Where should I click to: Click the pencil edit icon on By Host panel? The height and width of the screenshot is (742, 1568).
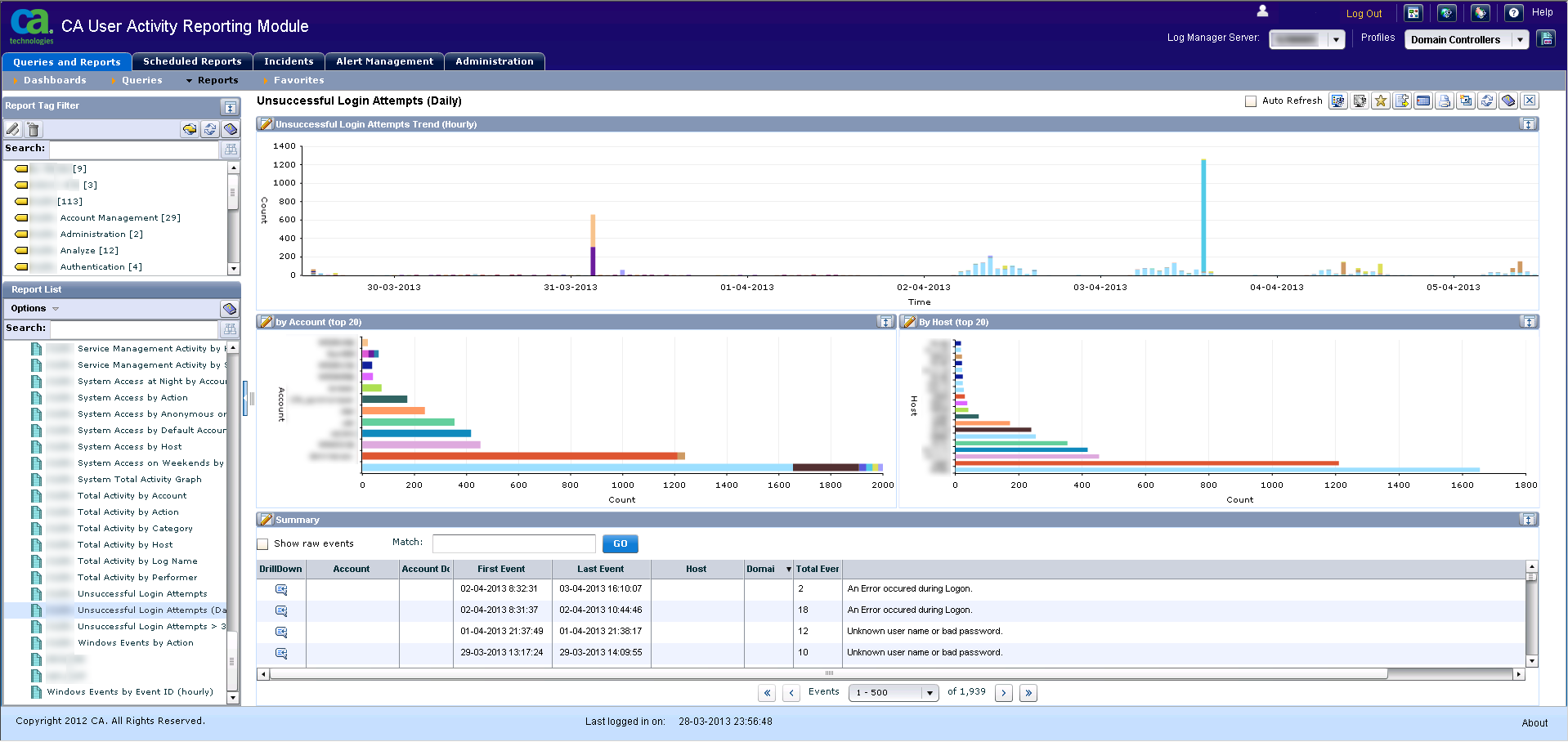(x=909, y=322)
